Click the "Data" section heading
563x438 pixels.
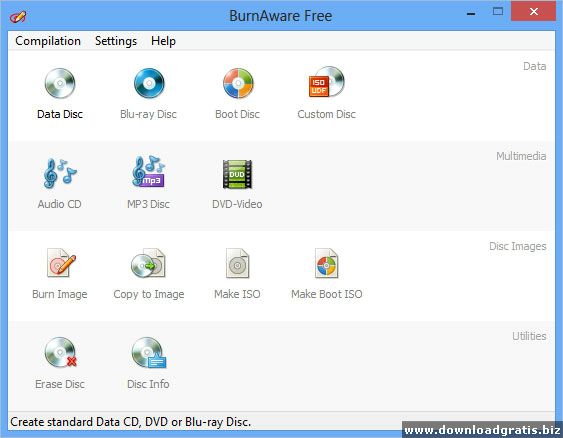pyautogui.click(x=535, y=66)
